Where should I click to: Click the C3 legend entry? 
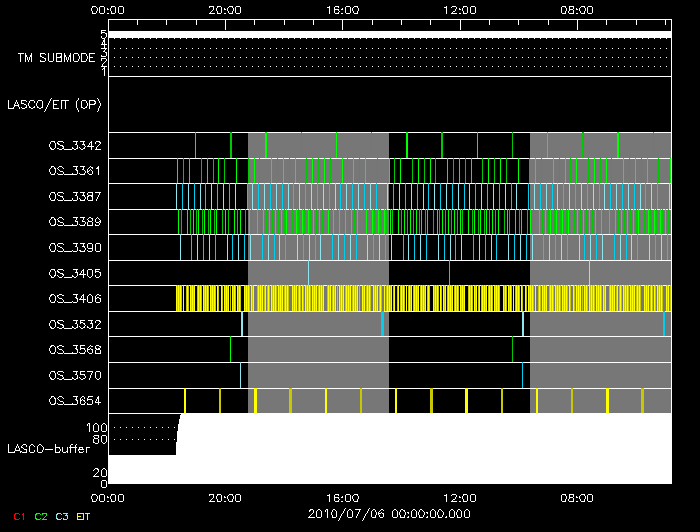click(64, 516)
